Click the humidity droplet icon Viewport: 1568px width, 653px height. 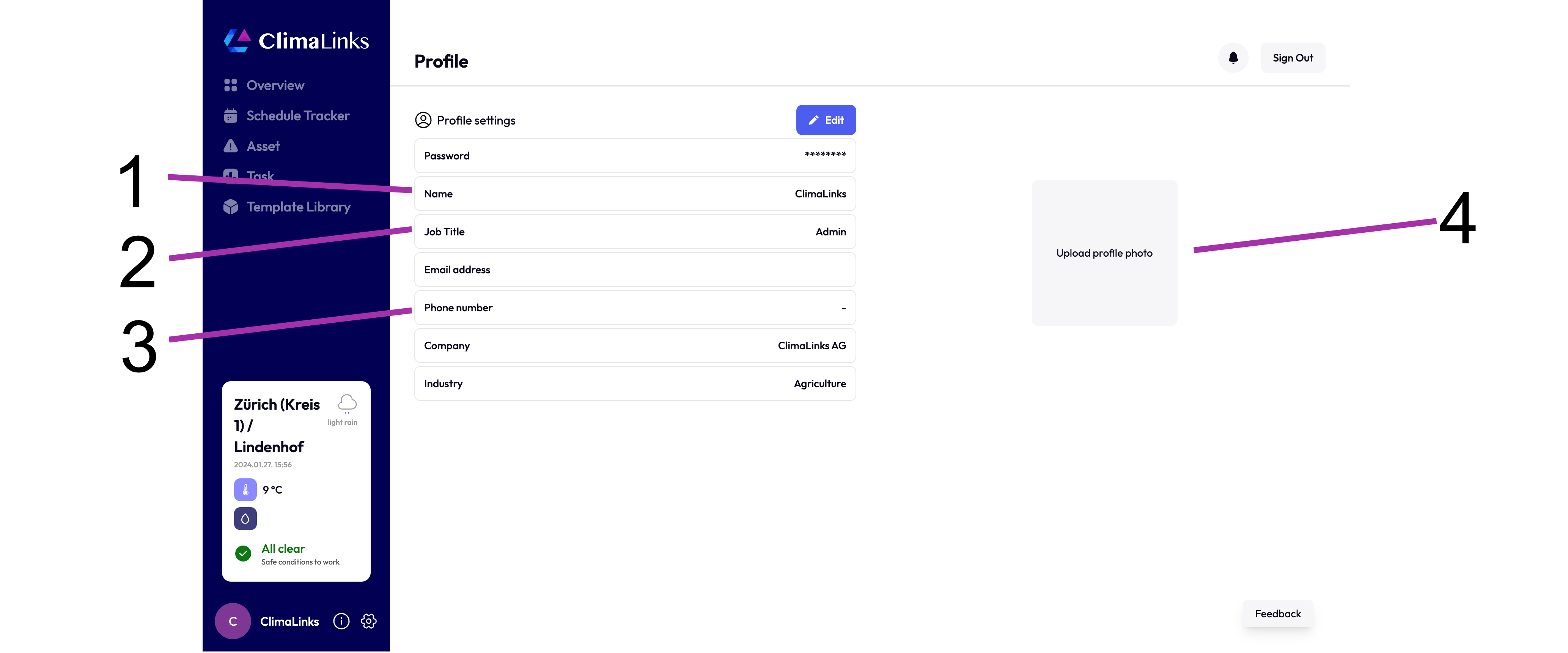245,519
